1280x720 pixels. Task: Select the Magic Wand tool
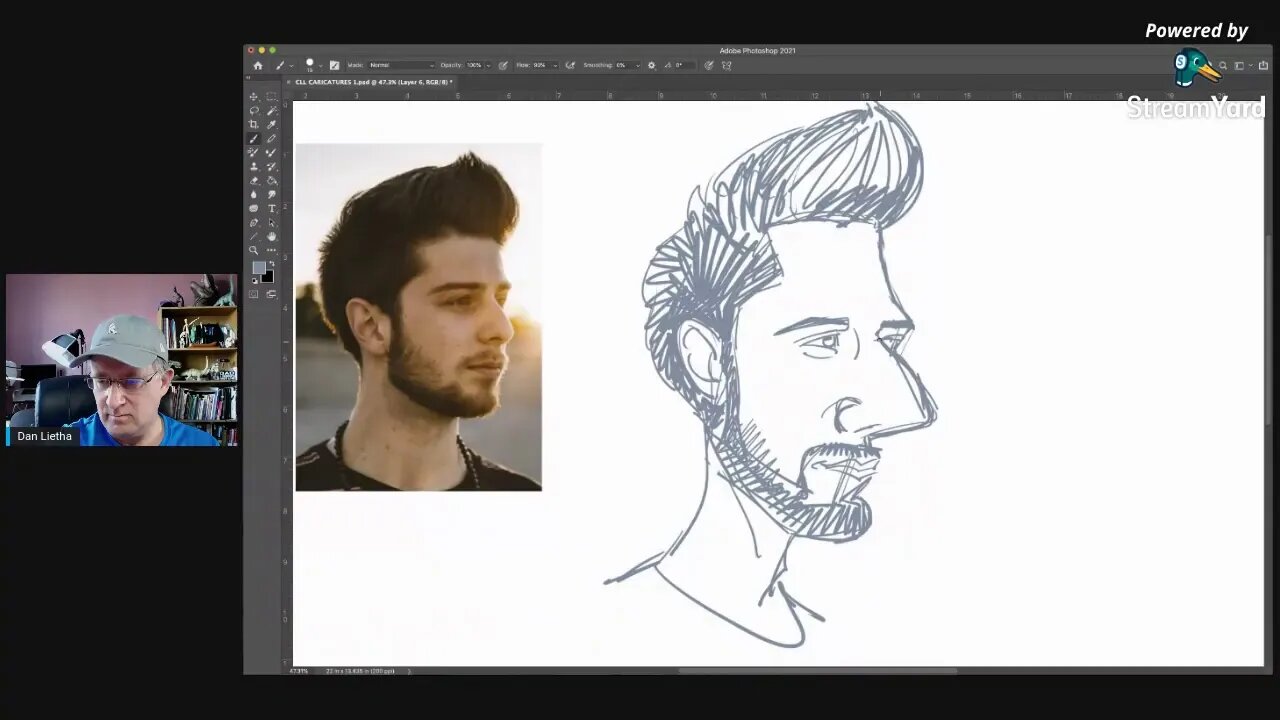click(272, 111)
